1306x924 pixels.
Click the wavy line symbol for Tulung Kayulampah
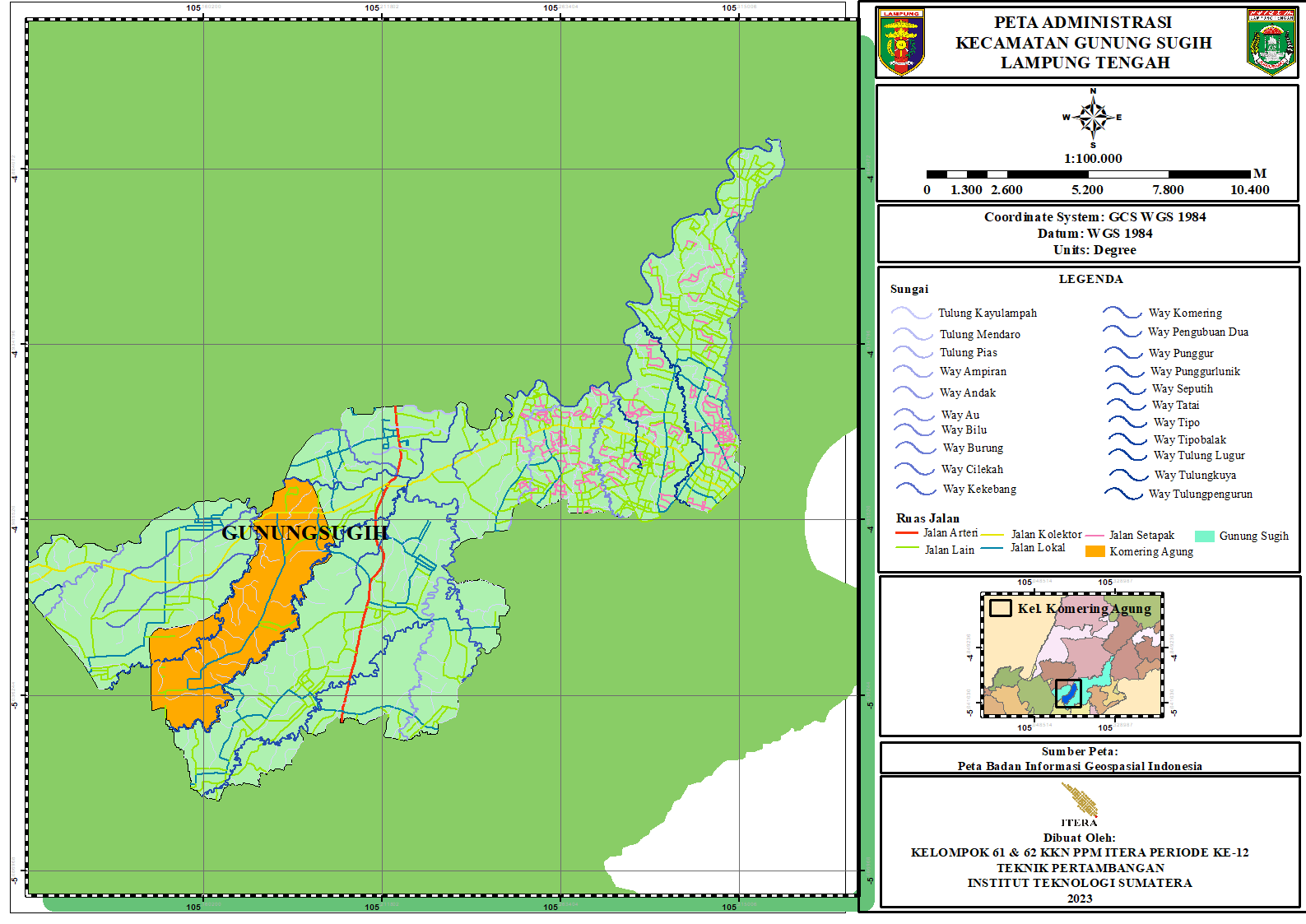912,313
